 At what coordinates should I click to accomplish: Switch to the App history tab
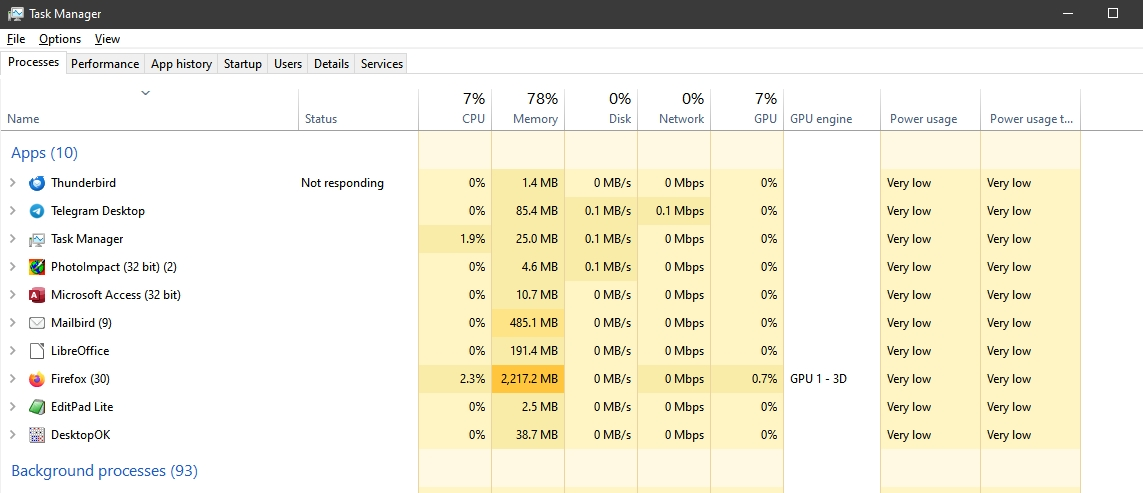(x=181, y=64)
